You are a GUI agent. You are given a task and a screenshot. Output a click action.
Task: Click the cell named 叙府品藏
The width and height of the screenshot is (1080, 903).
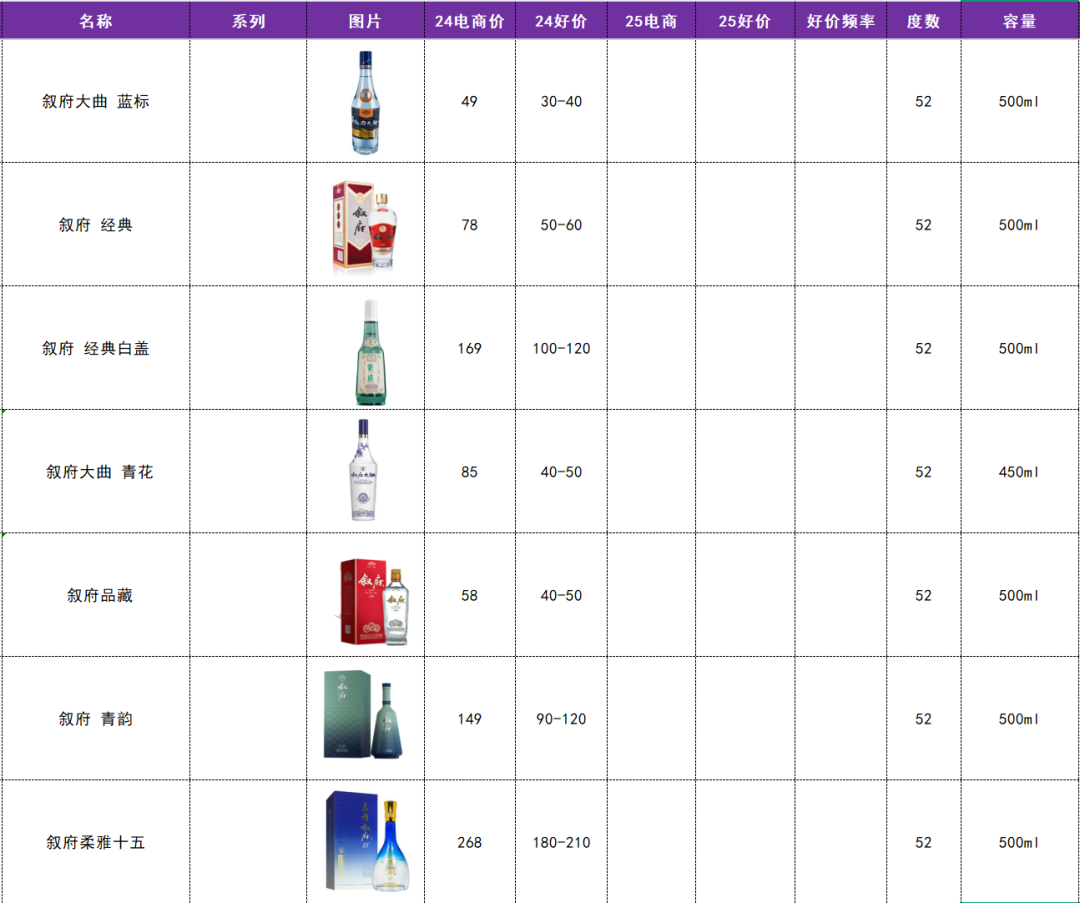(x=96, y=595)
